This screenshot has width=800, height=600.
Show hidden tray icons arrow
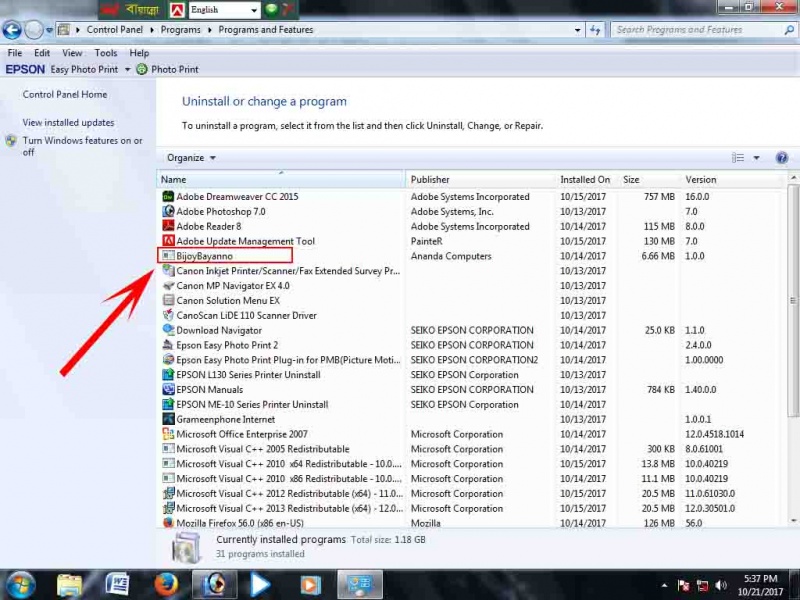[x=664, y=585]
